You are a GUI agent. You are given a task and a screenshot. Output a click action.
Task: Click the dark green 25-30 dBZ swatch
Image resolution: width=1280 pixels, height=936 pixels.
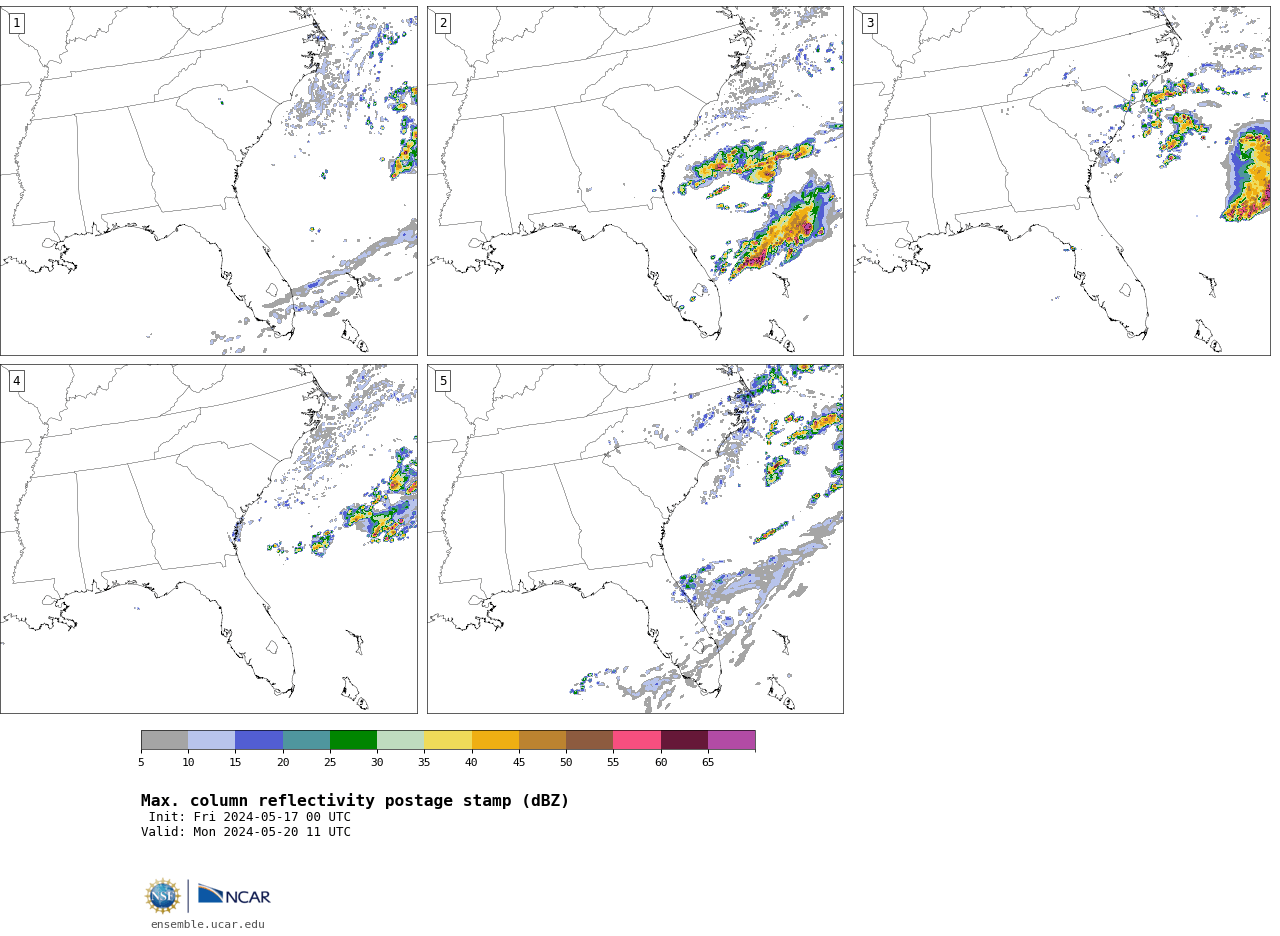point(353,740)
